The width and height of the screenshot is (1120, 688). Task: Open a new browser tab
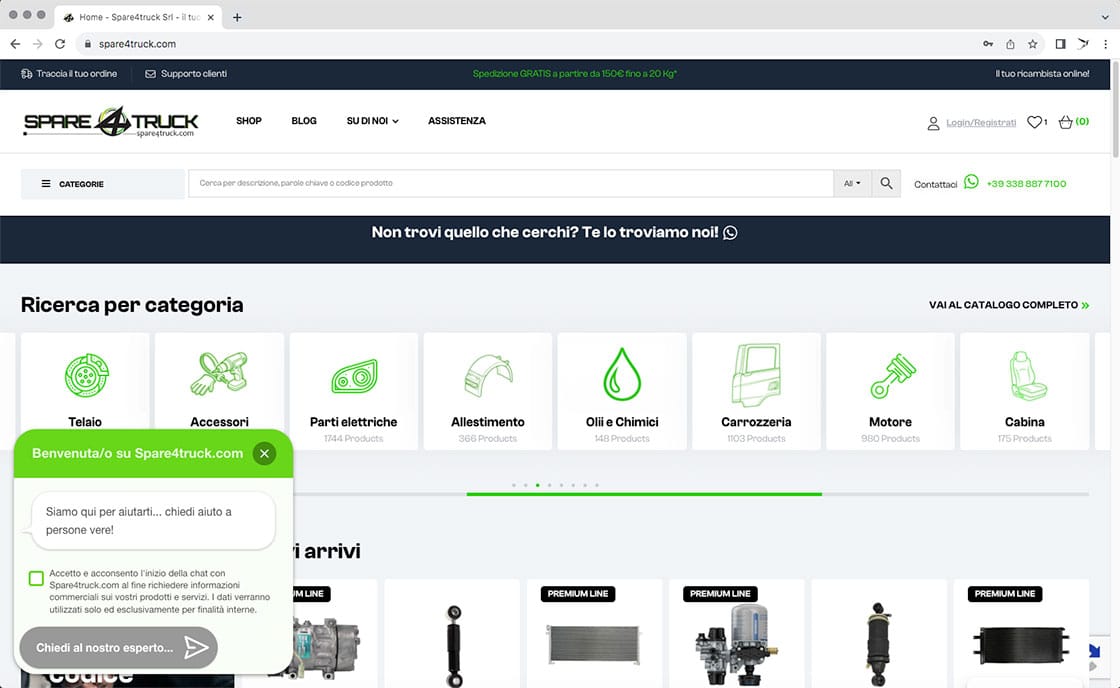click(x=237, y=17)
